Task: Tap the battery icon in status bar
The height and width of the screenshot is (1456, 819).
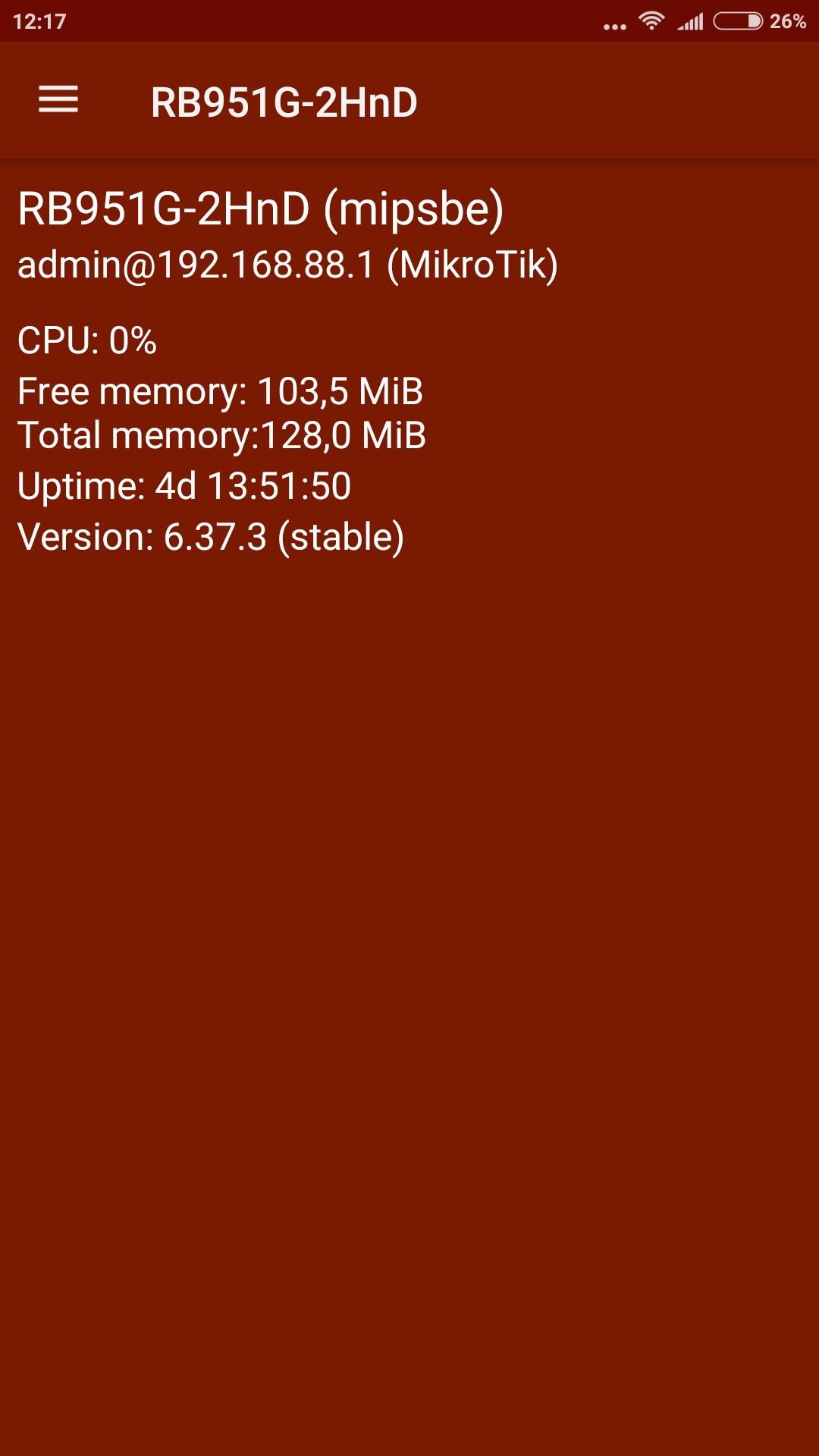Action: 738,21
